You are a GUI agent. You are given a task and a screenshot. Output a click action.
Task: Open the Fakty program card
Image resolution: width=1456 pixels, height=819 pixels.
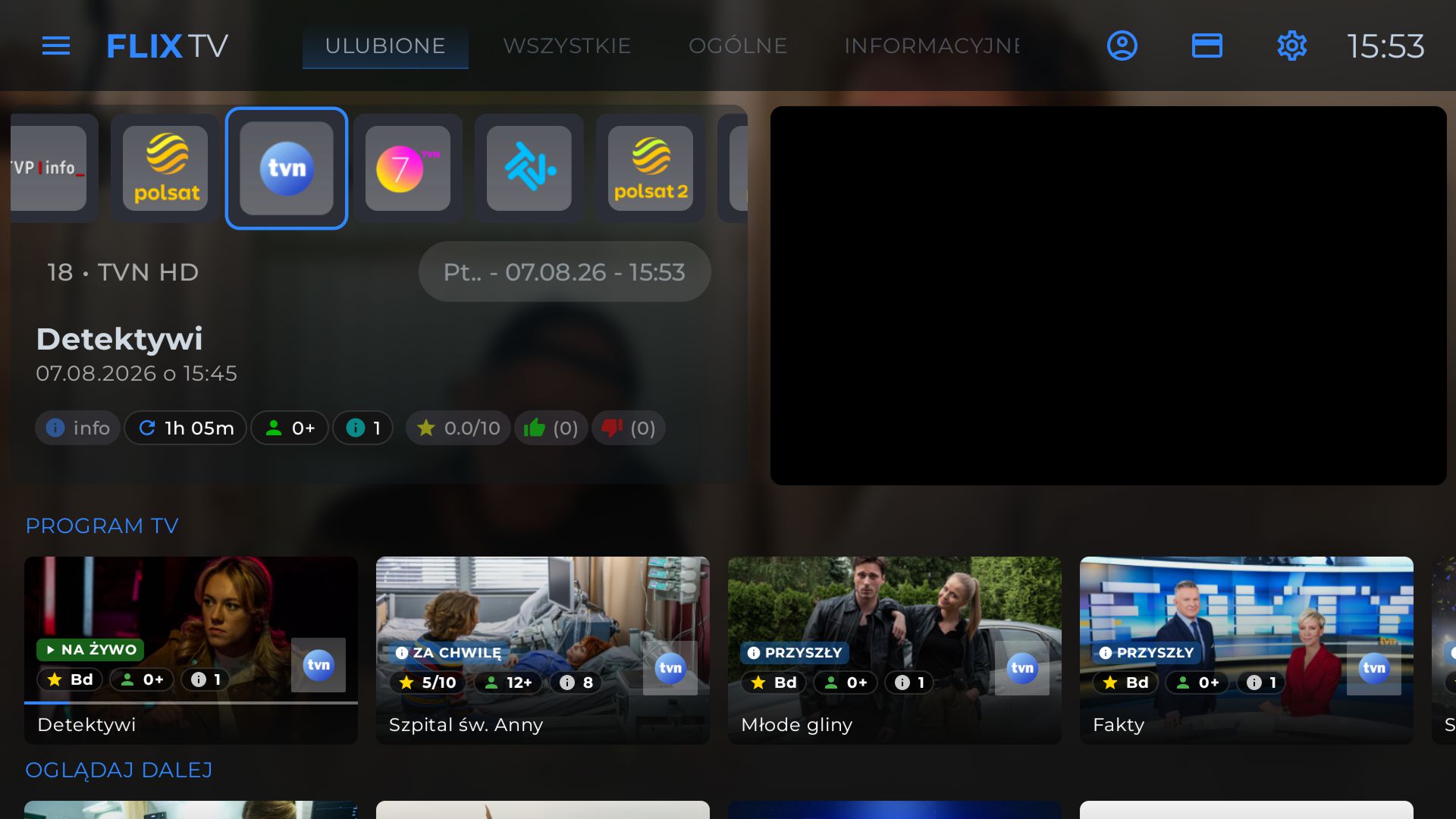point(1247,650)
